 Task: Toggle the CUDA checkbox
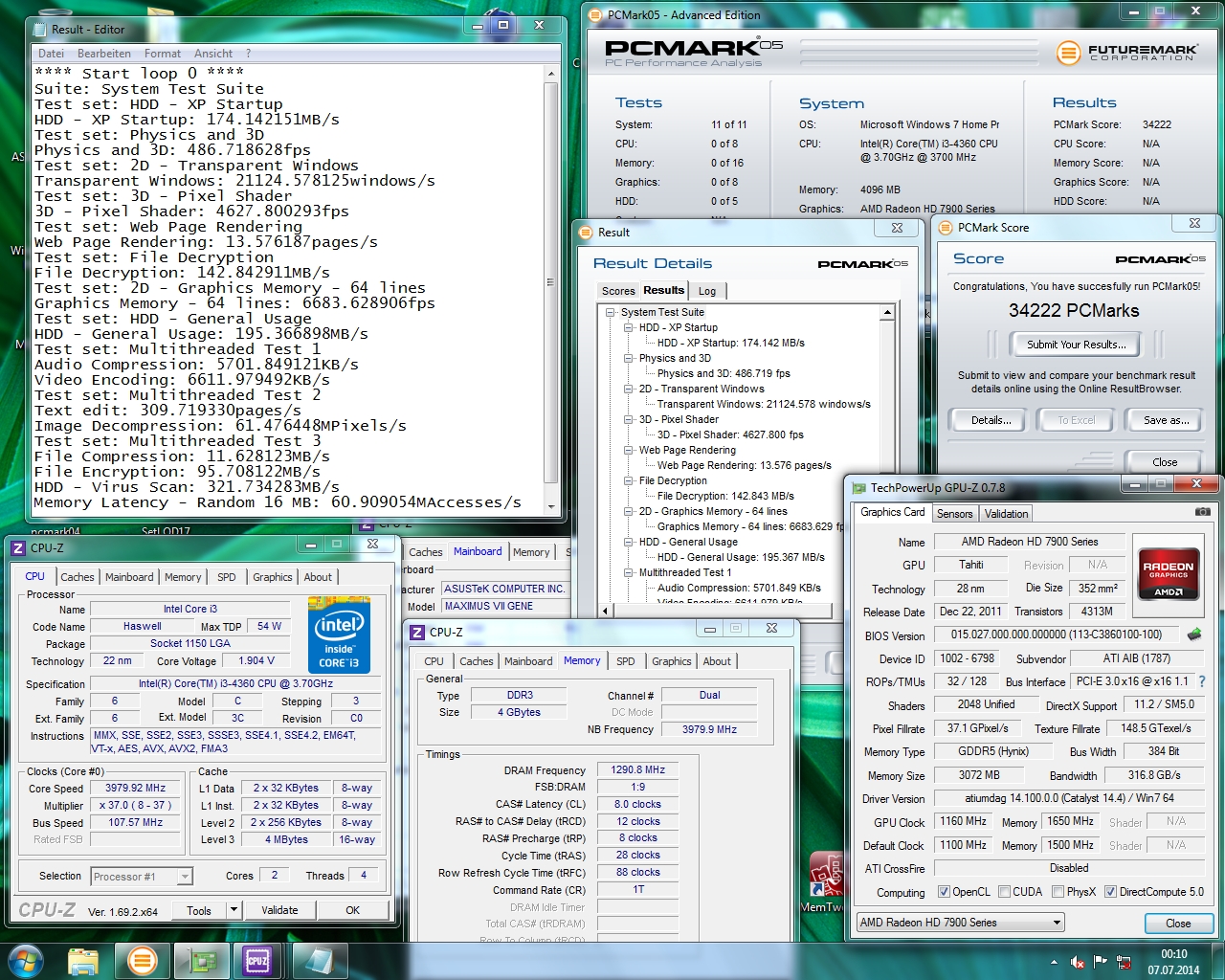[1004, 892]
